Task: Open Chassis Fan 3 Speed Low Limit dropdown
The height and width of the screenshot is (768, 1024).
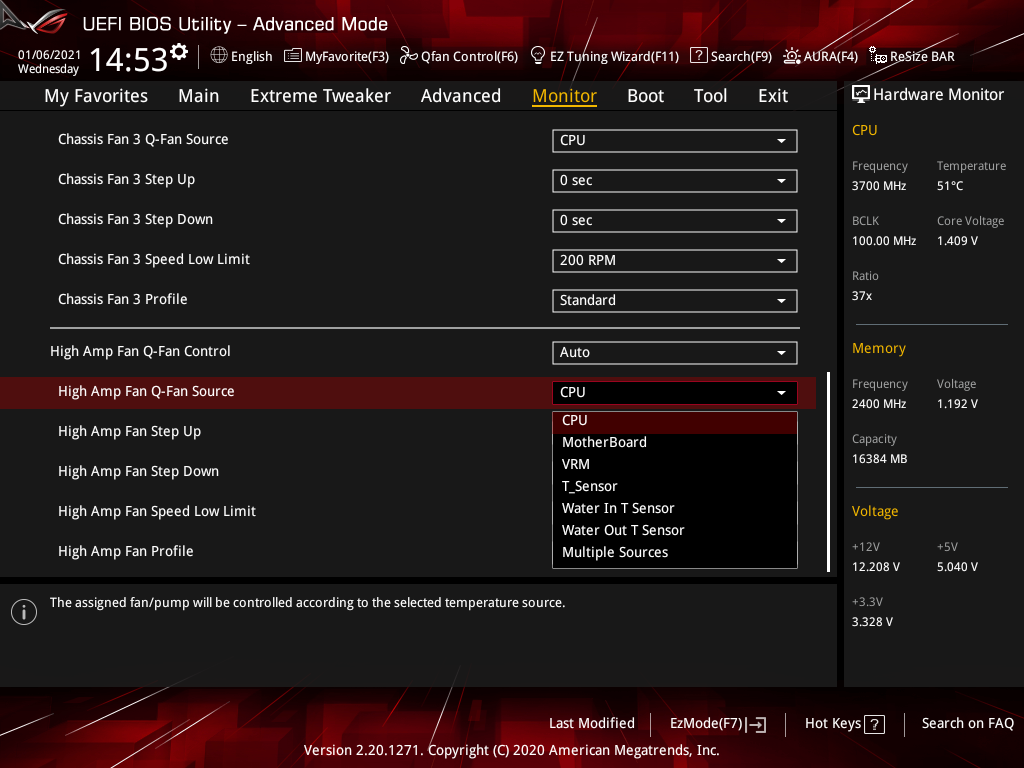Action: pyautogui.click(x=674, y=261)
